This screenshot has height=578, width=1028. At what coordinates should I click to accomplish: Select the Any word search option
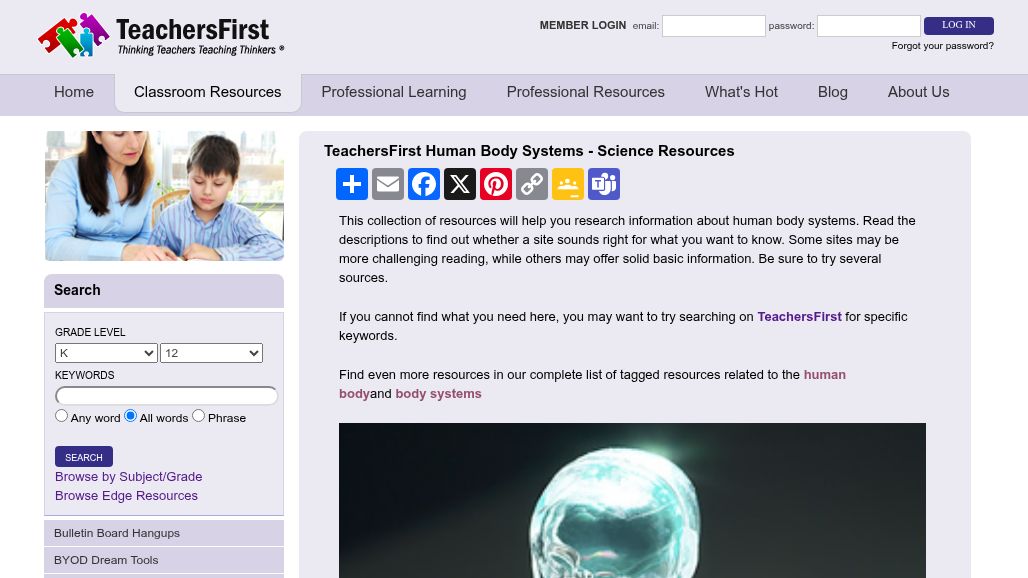(x=61, y=415)
